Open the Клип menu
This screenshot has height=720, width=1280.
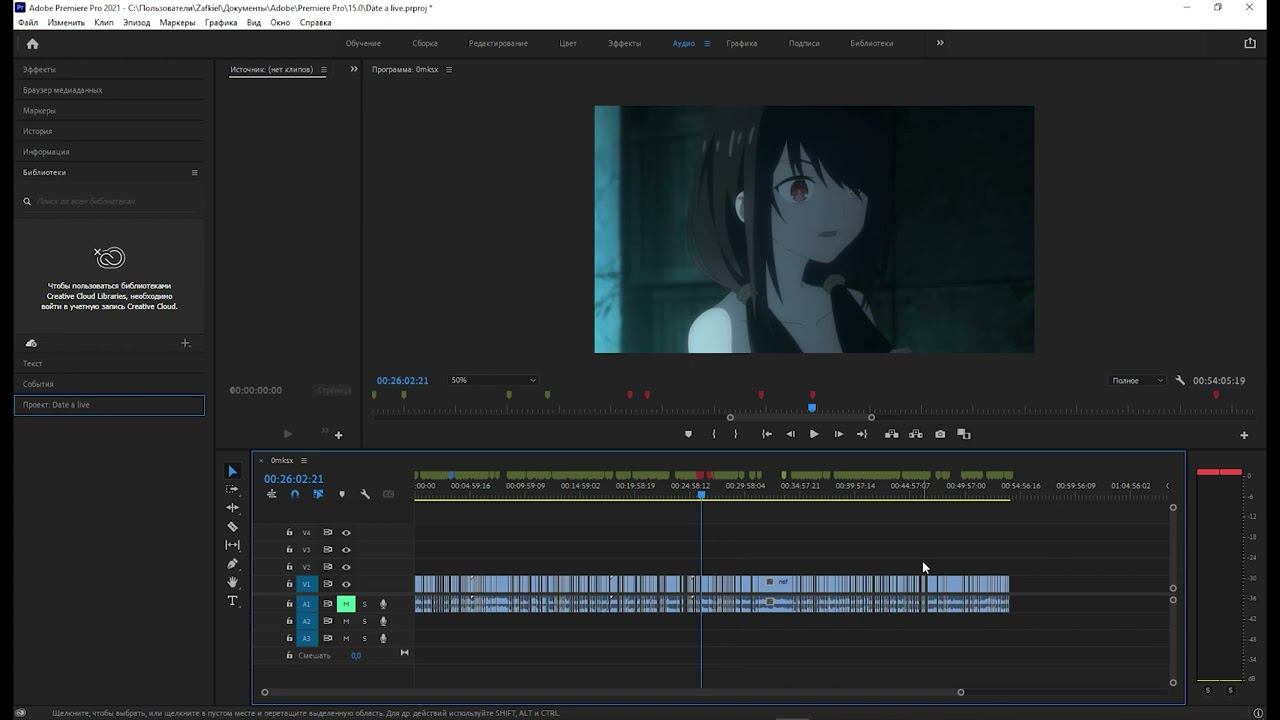[x=104, y=22]
